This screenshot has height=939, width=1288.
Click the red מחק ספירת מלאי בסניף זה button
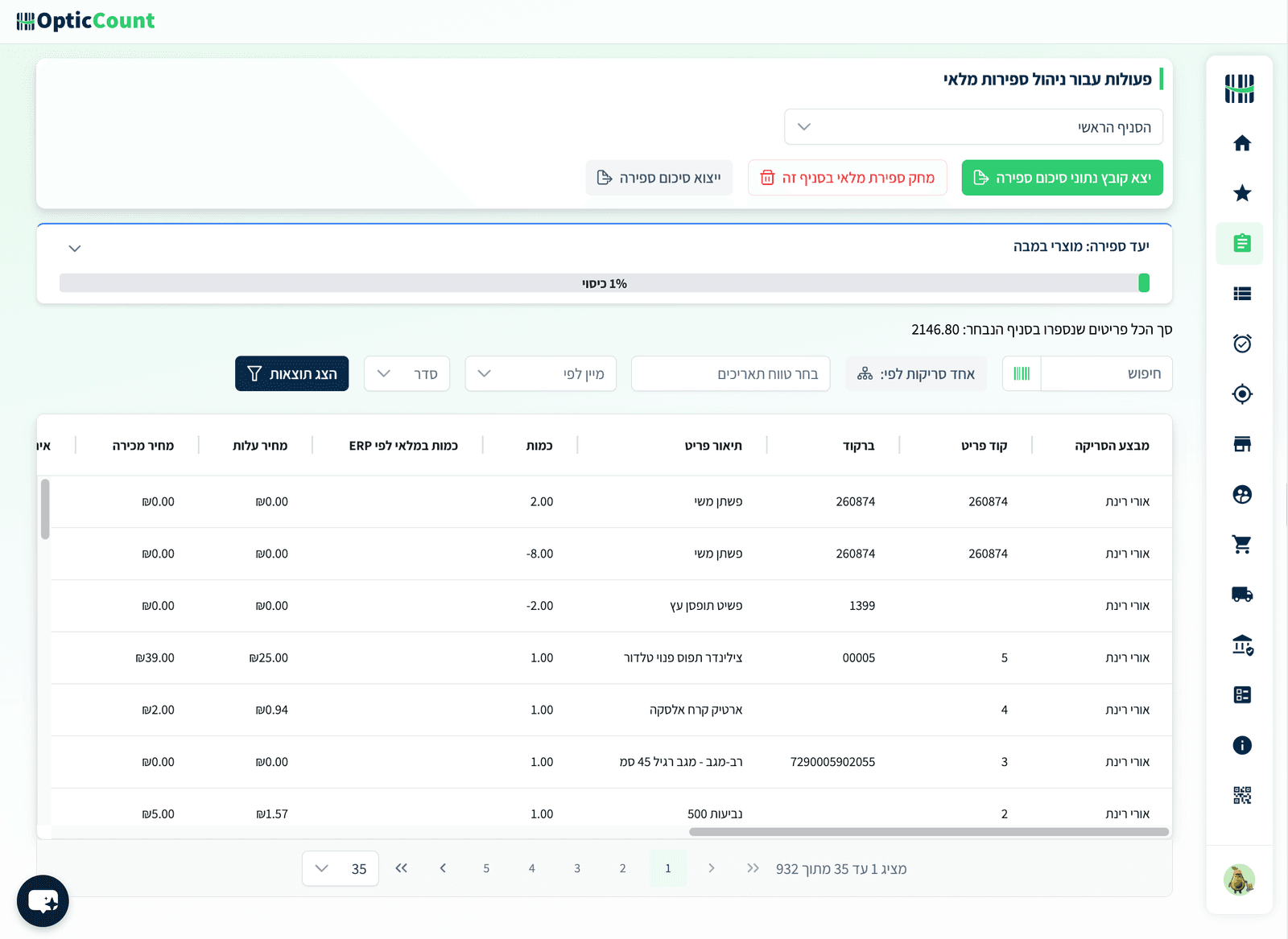(x=848, y=178)
